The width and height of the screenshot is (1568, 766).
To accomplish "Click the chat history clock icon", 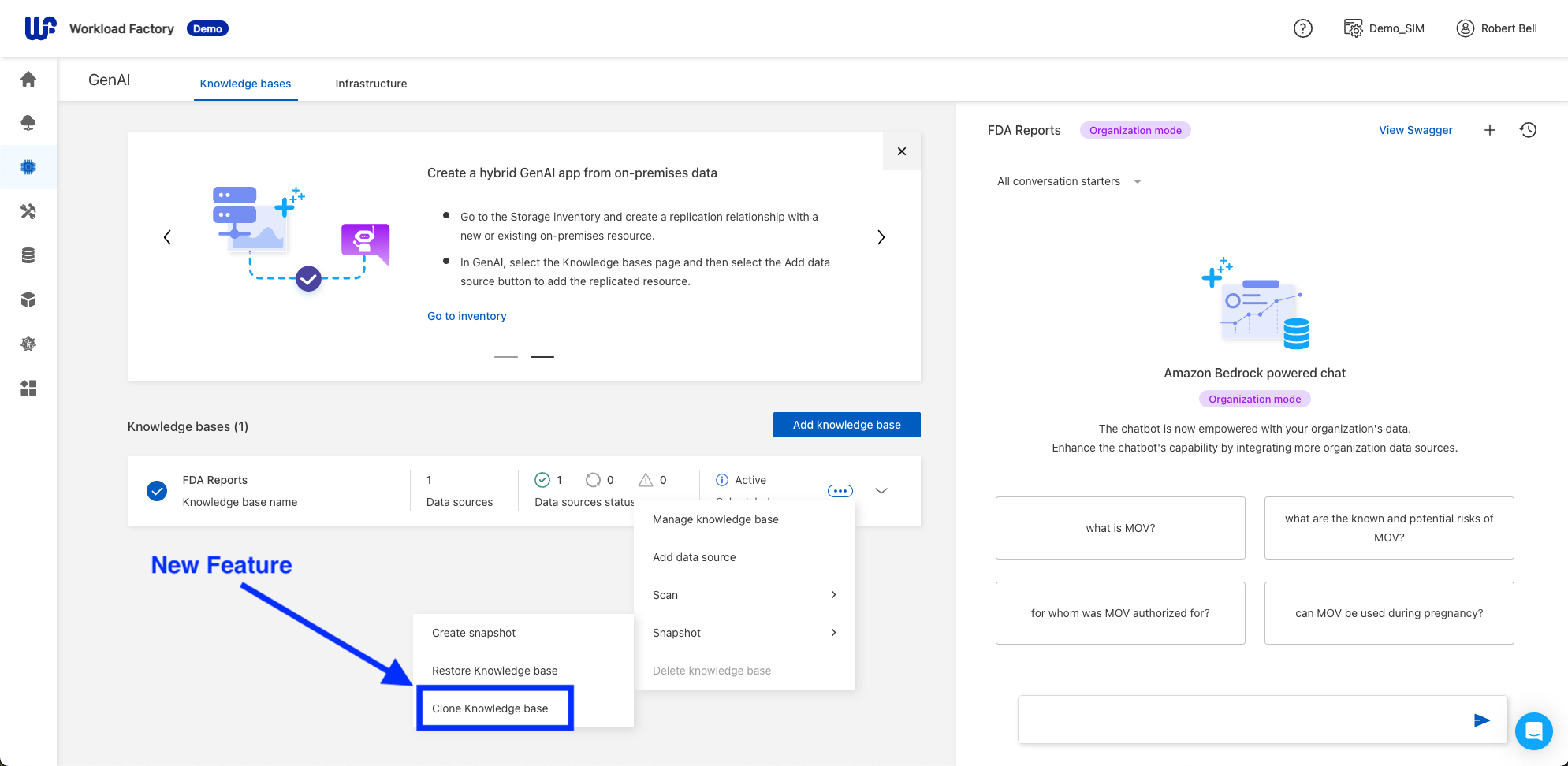I will [1528, 130].
